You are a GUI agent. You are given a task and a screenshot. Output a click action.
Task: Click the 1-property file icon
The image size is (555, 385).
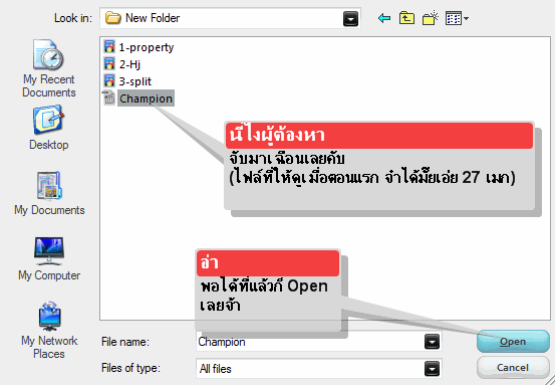[x=109, y=47]
